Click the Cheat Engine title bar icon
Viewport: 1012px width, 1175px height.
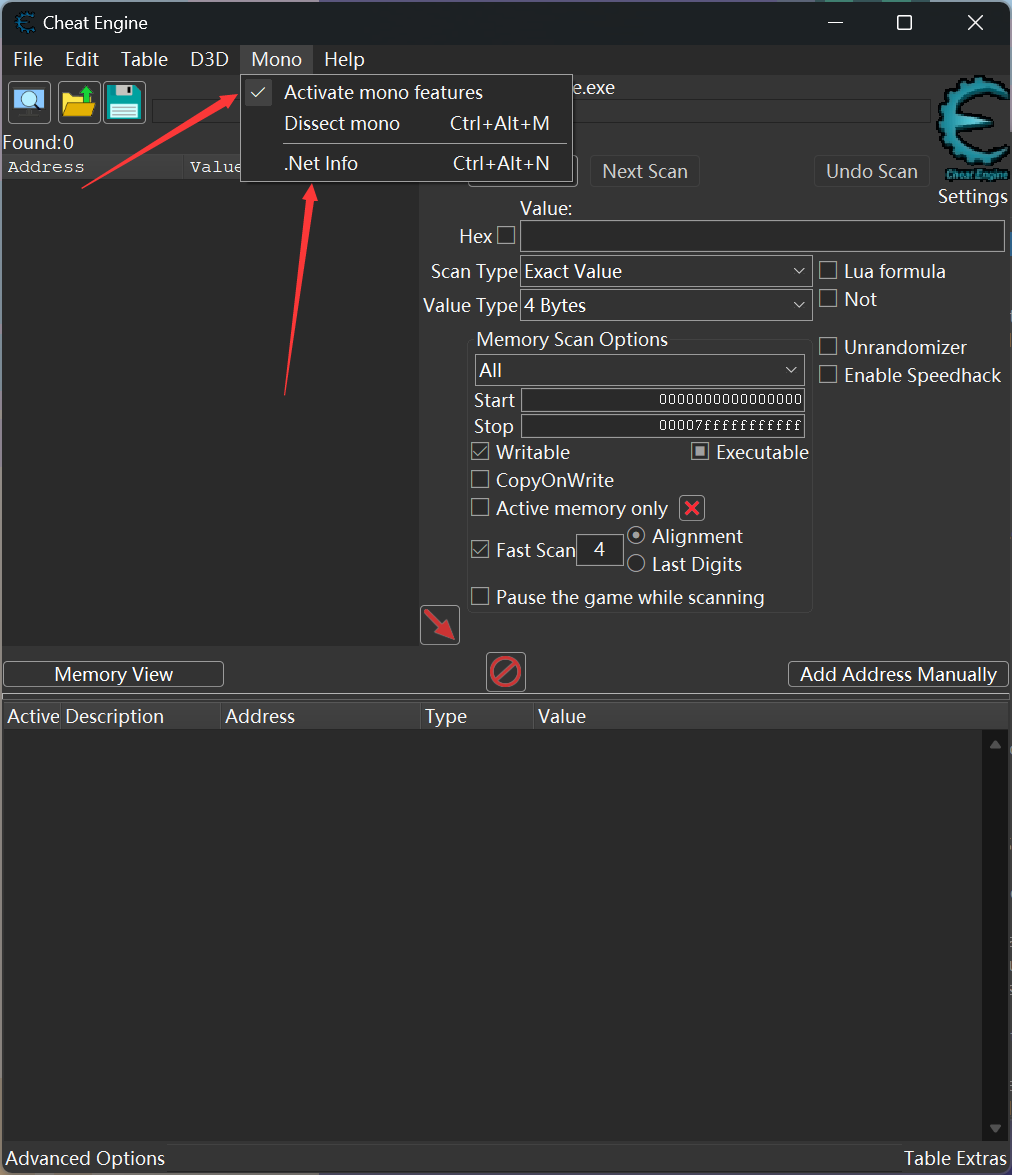[x=25, y=22]
